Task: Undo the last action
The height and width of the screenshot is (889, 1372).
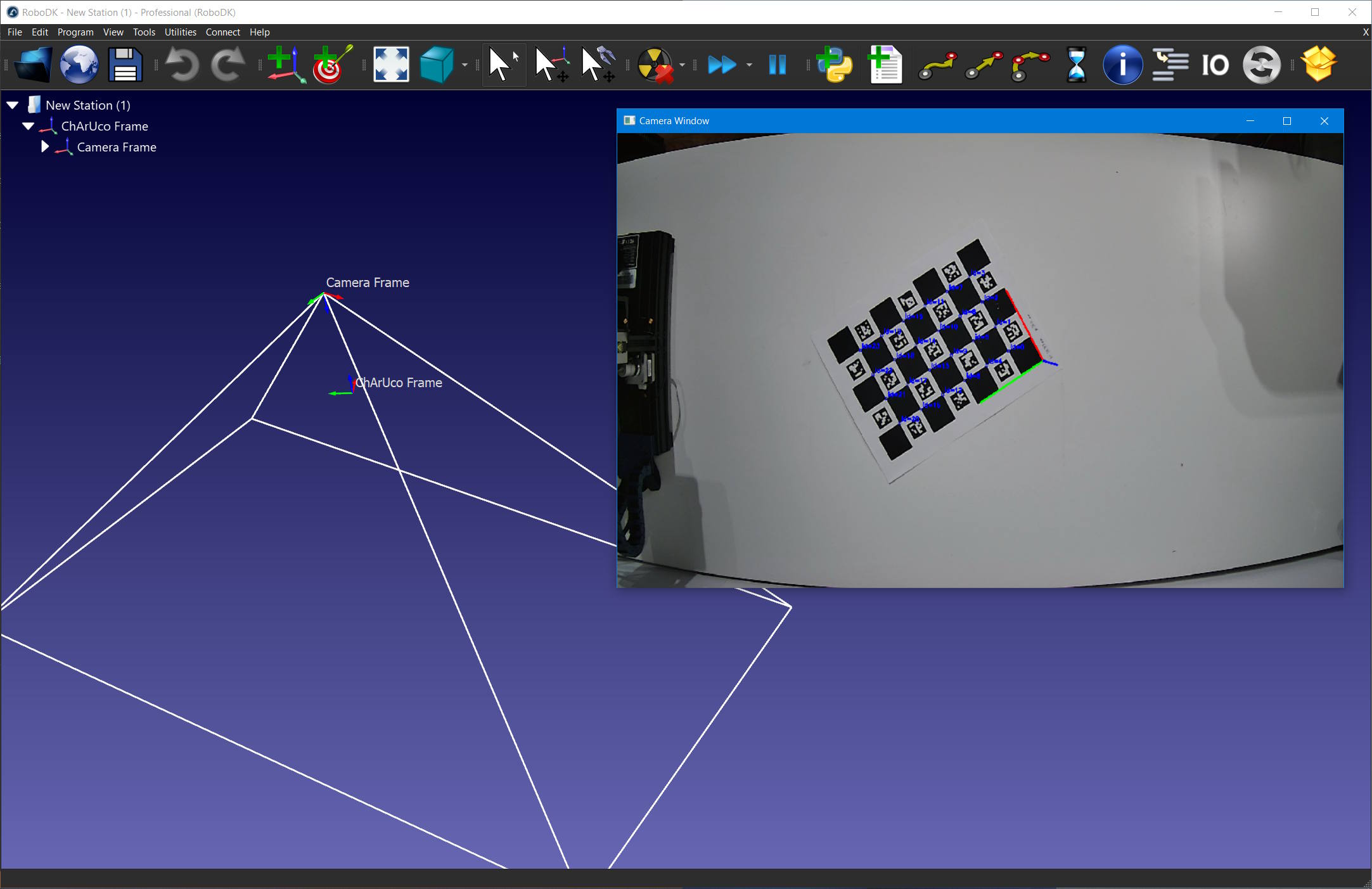Action: pos(182,64)
